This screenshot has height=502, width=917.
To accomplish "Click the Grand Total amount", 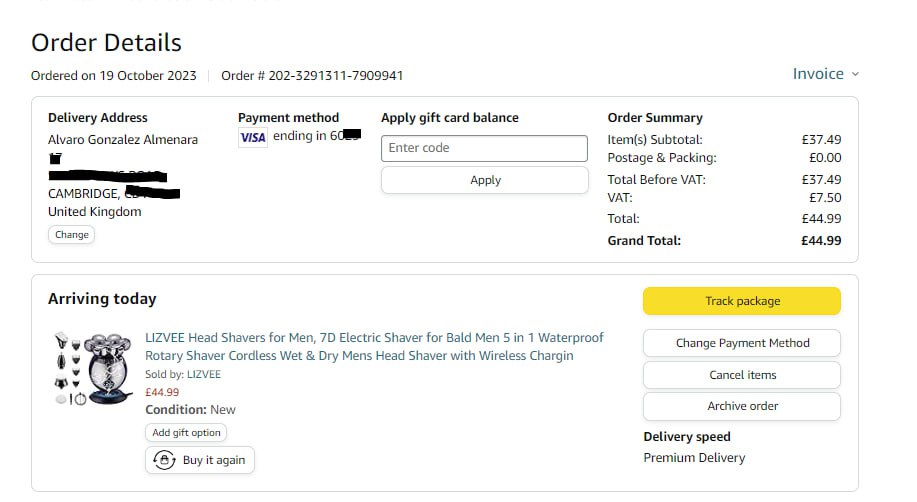I will [820, 240].
